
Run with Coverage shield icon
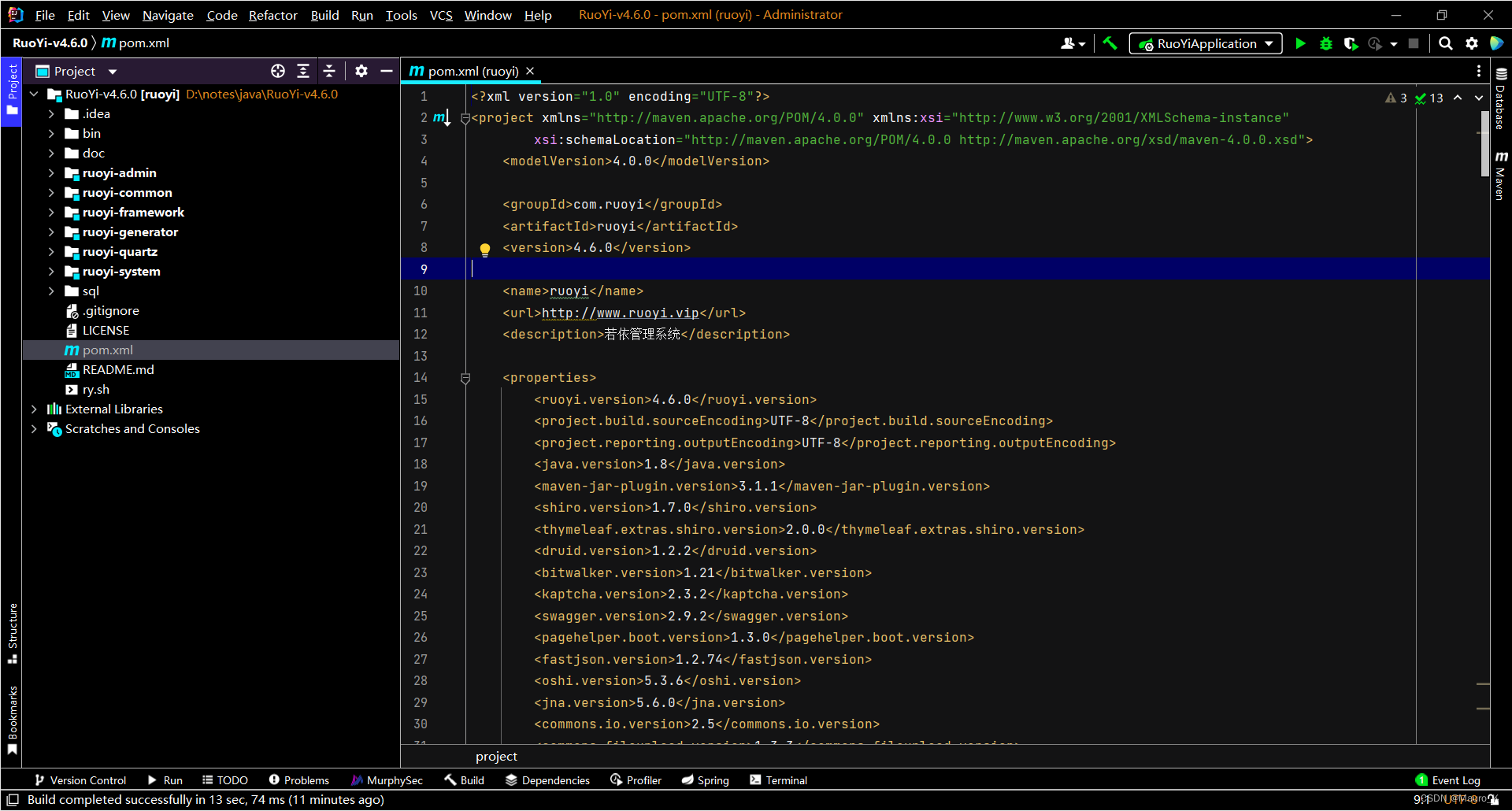1351,43
